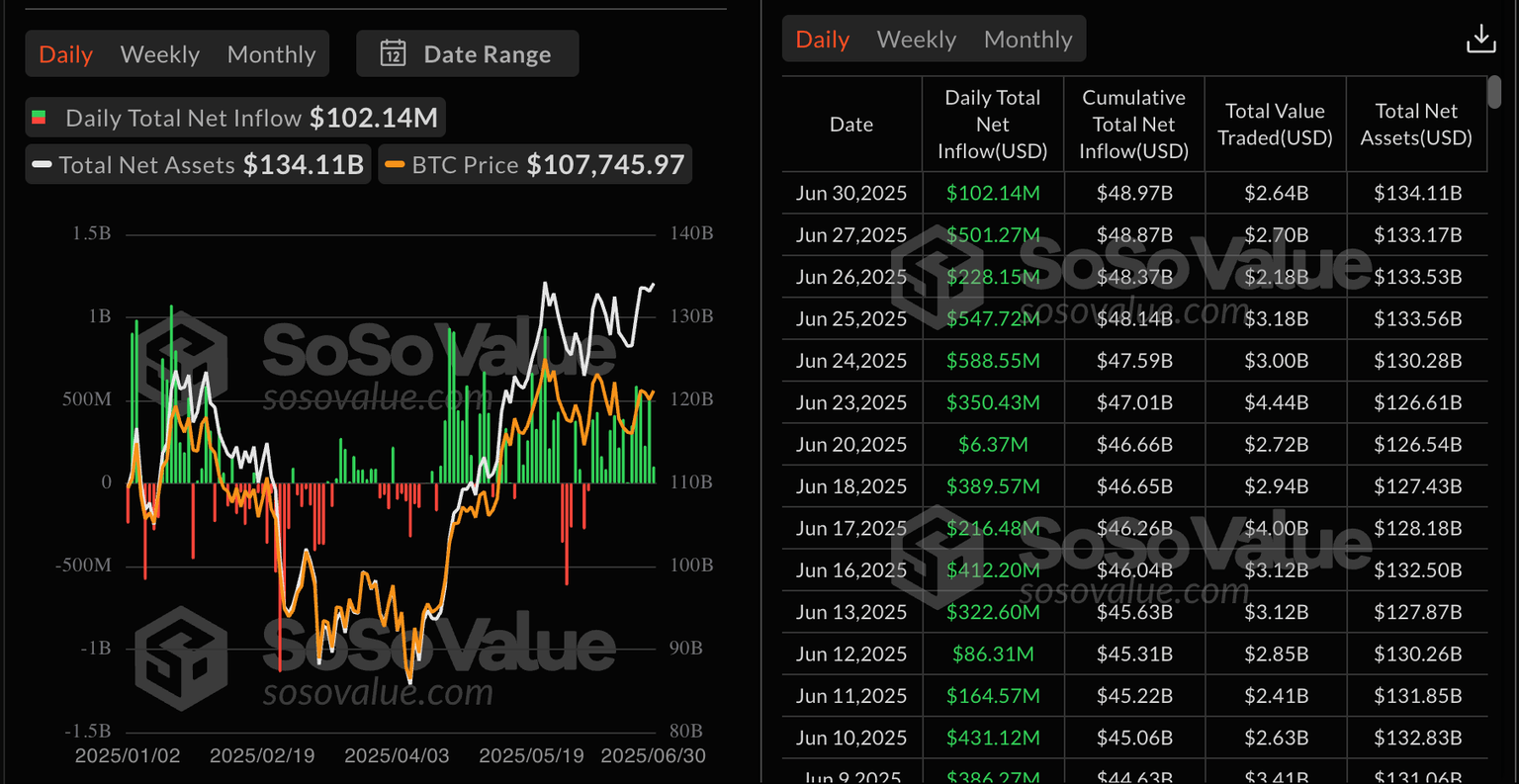Select the $3.18B traded value for Jun 25

[1276, 318]
